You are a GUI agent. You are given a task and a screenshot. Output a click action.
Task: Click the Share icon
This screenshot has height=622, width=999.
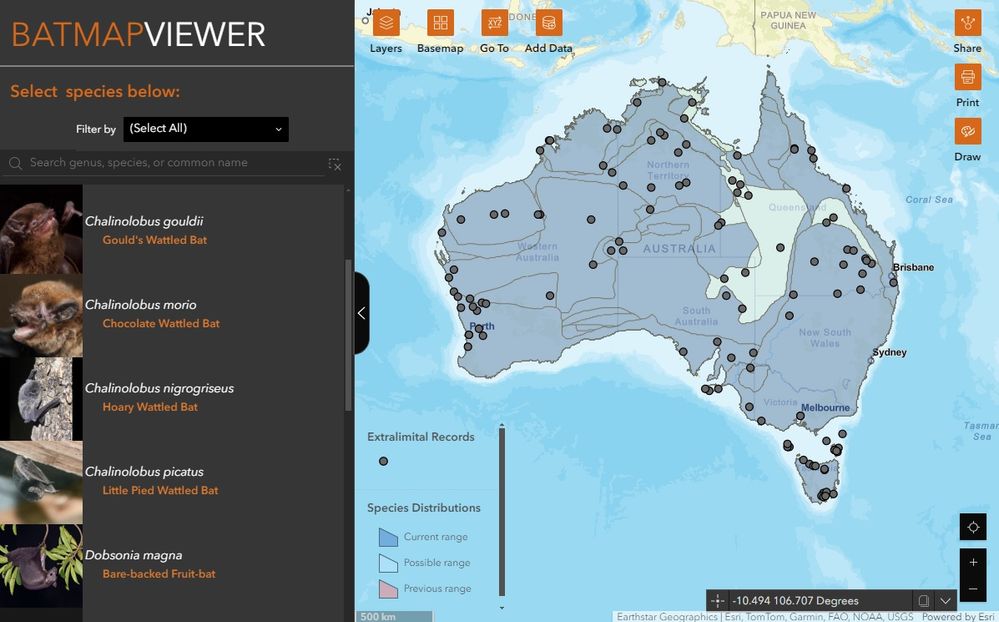pyautogui.click(x=968, y=24)
